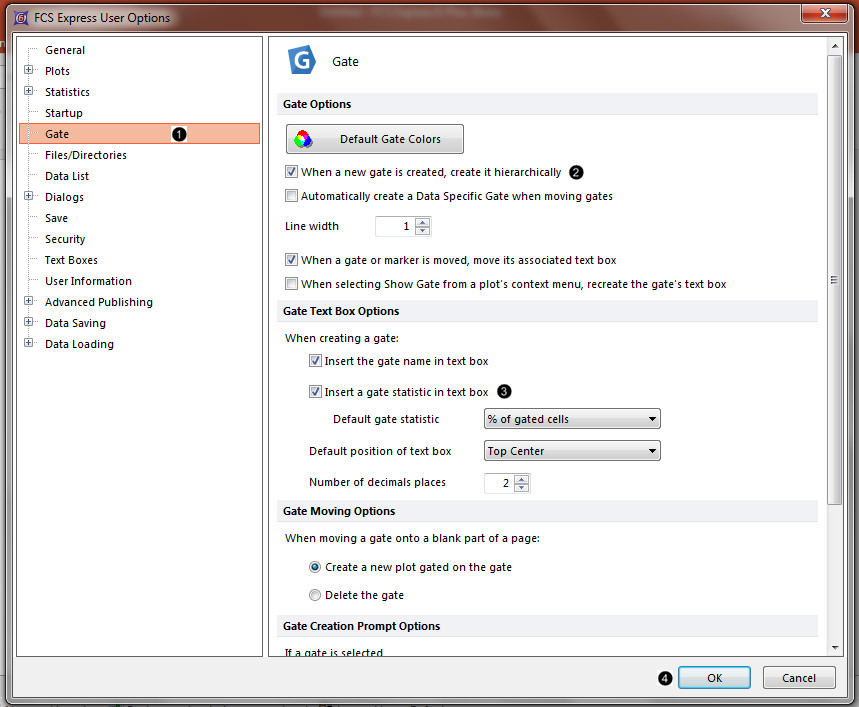Open Default position of text box dropdown

pyautogui.click(x=572, y=451)
